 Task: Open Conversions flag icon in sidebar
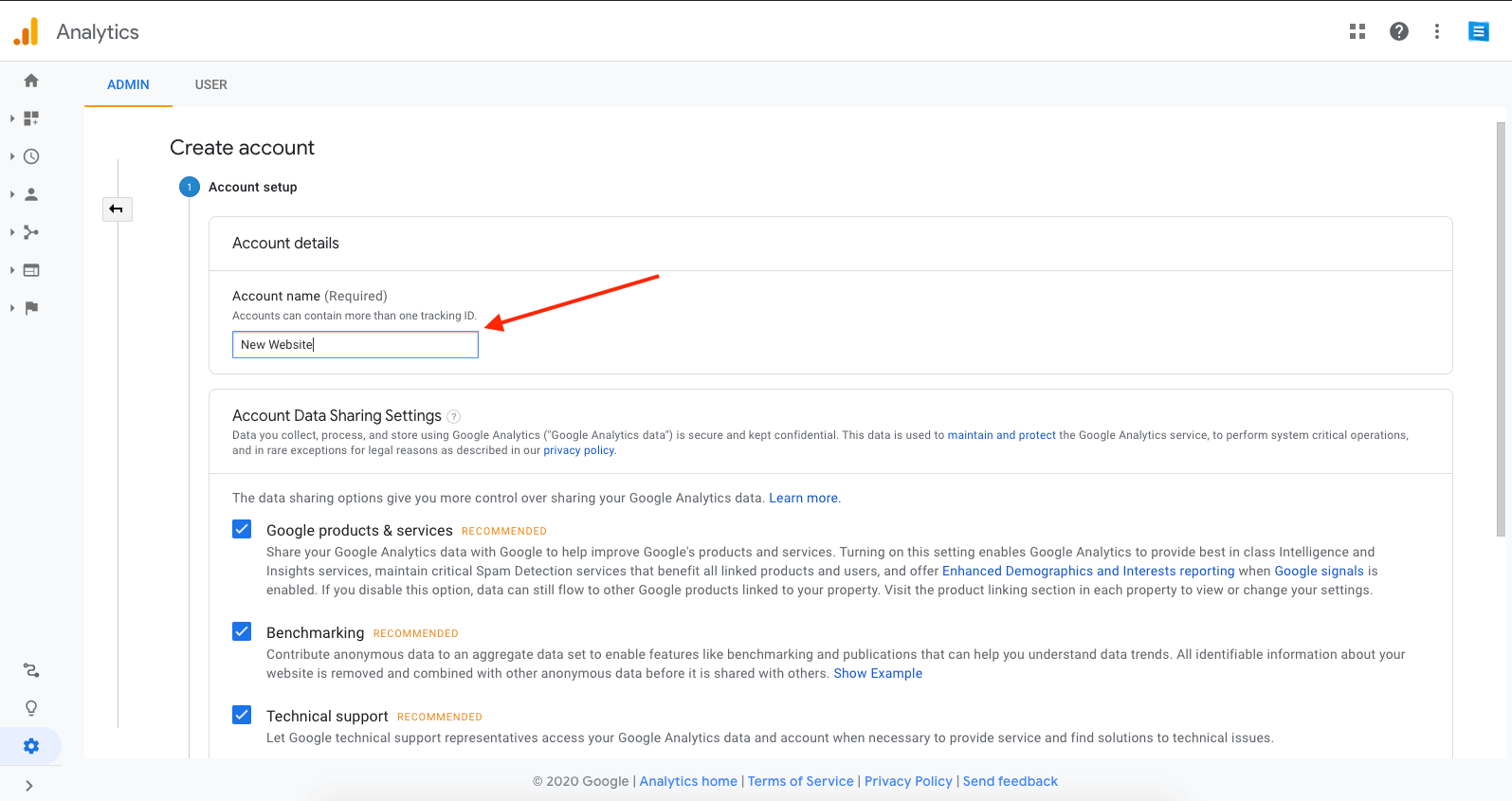pos(31,308)
